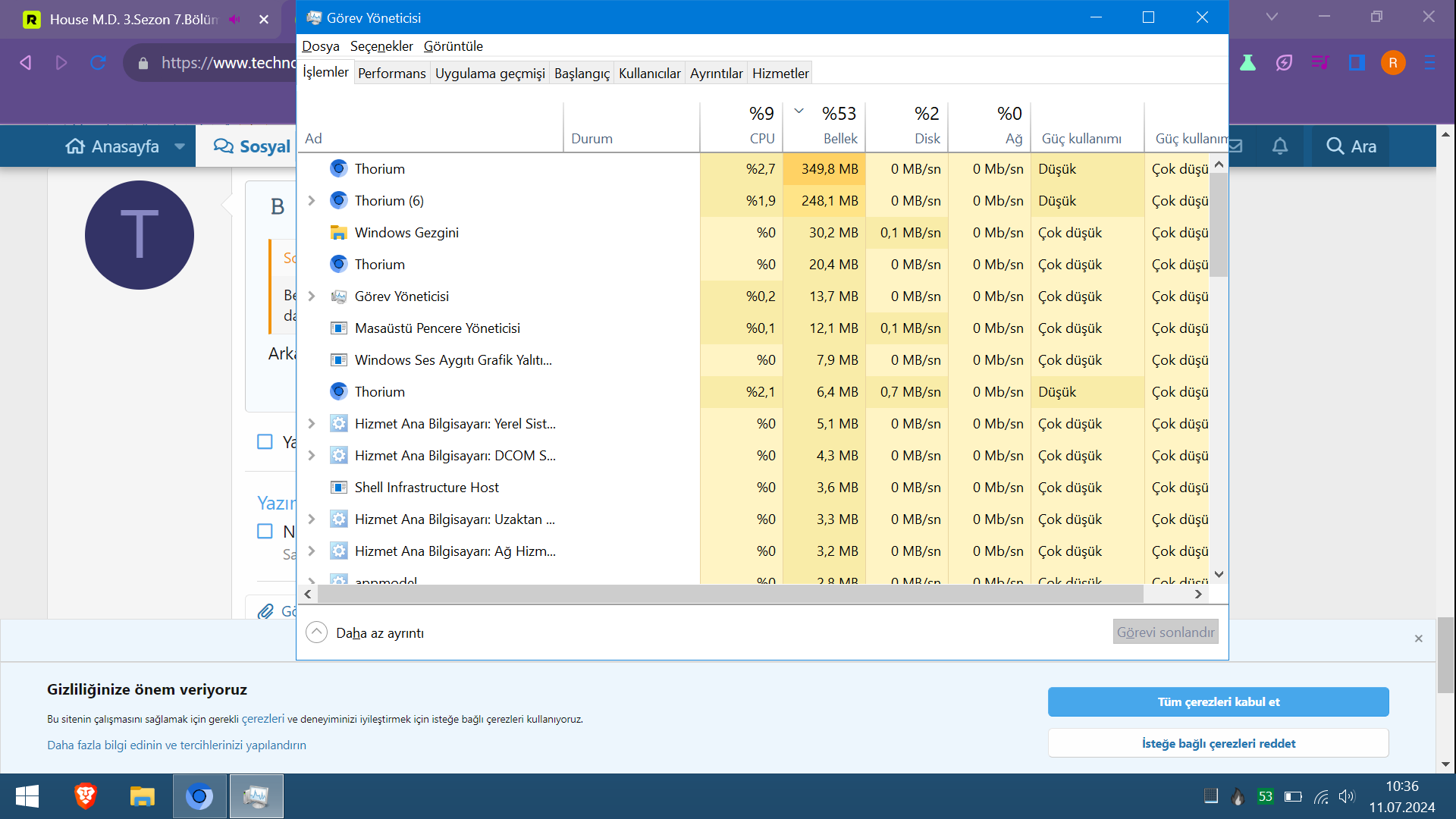Tick the checkbox next to Ya
This screenshot has height=819, width=1456.
265,441
